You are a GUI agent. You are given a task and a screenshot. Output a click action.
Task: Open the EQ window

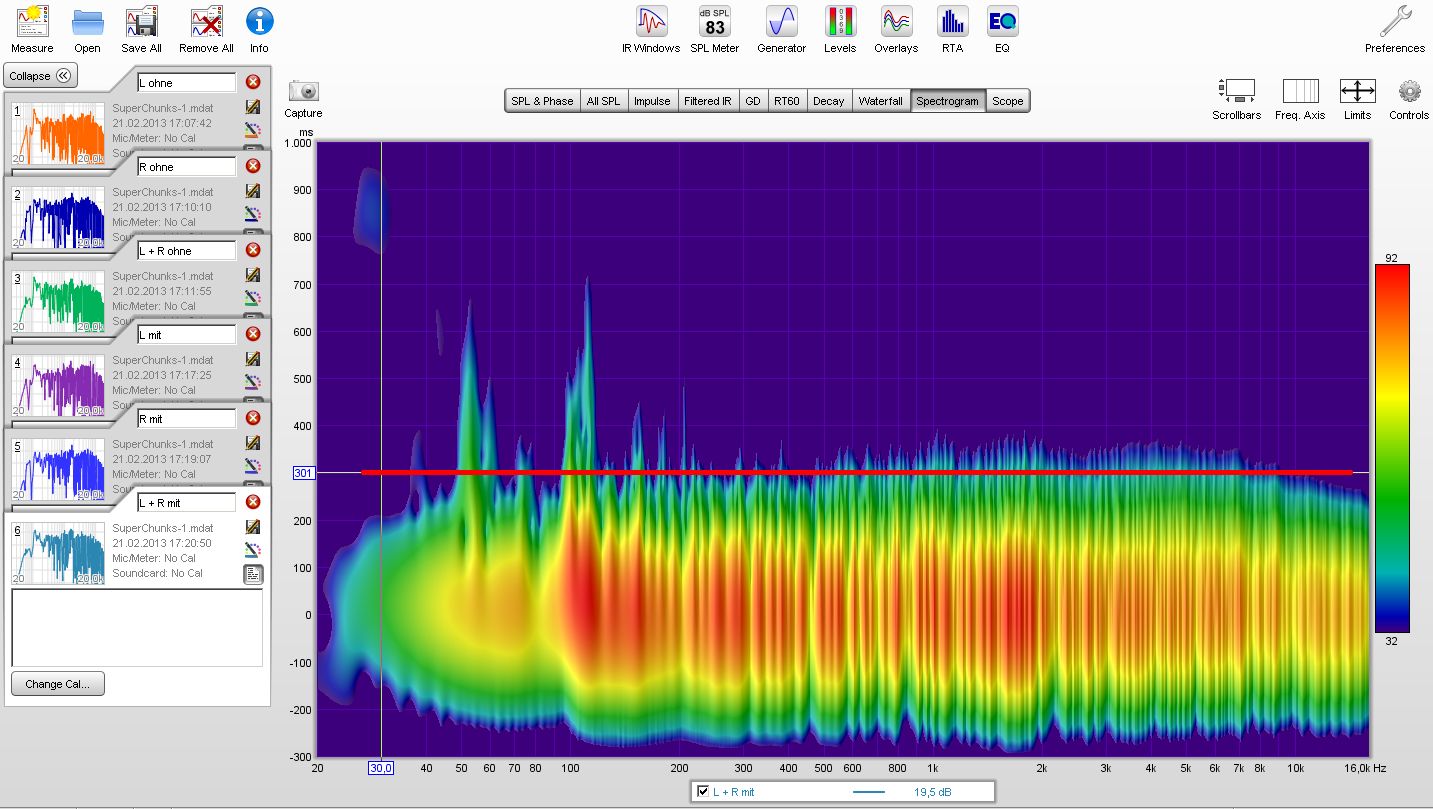[1002, 29]
